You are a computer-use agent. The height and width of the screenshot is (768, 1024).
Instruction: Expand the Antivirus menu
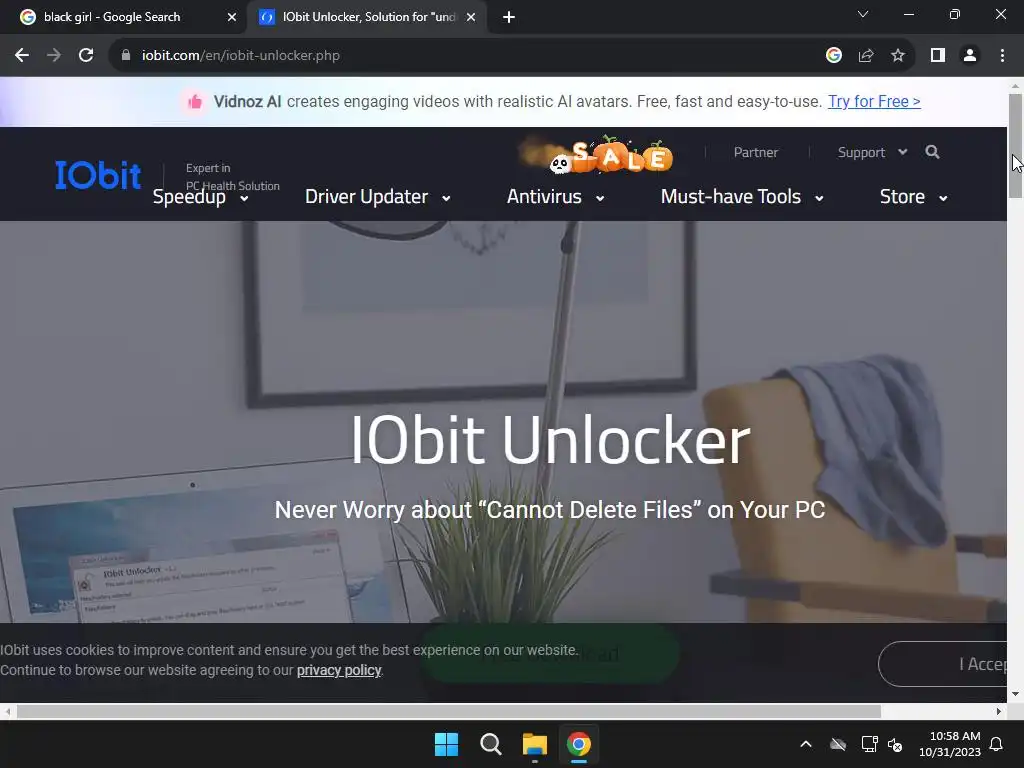click(x=555, y=197)
